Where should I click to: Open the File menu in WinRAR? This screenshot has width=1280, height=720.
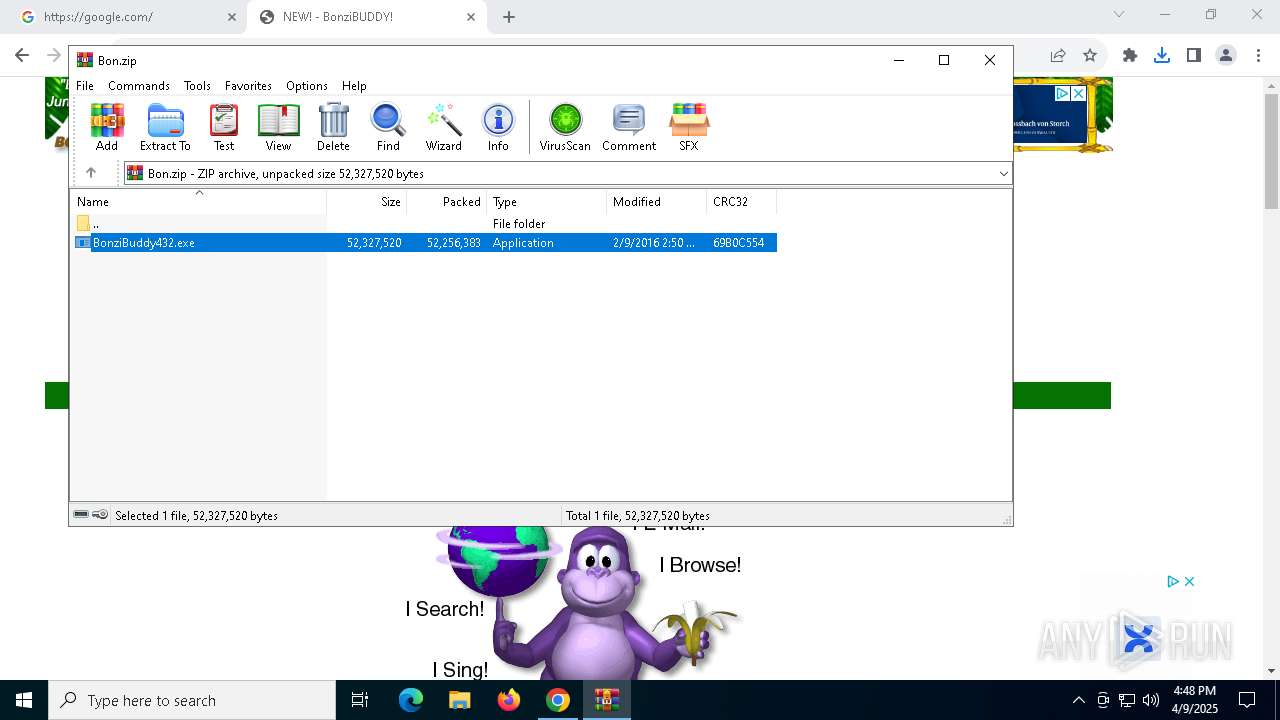pos(85,86)
